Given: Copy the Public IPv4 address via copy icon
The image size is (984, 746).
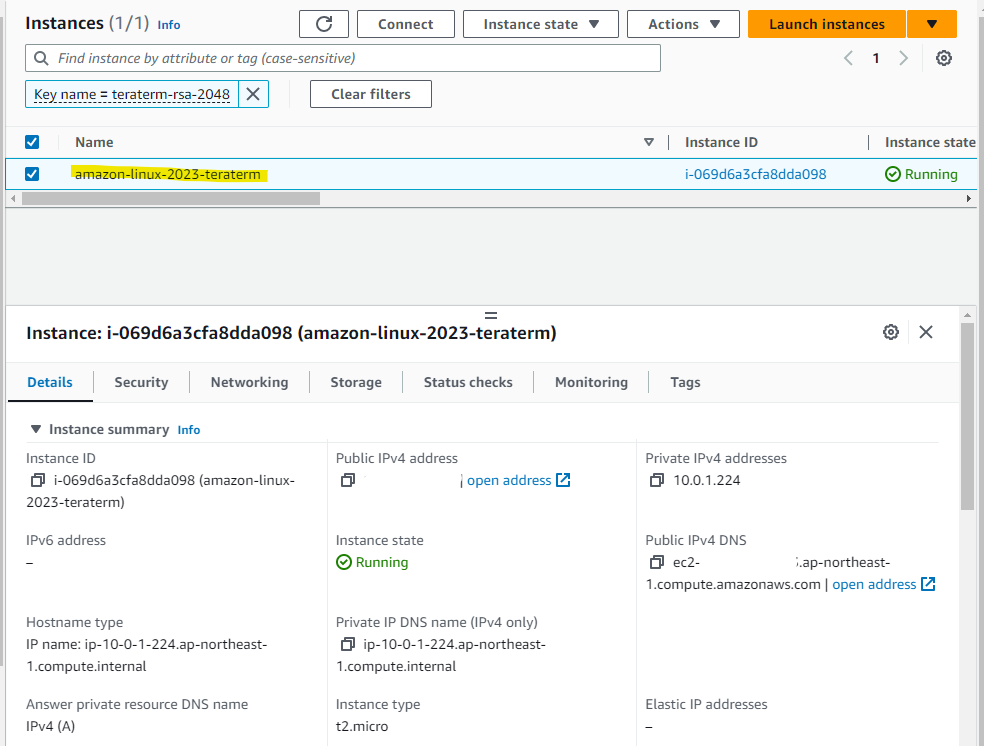Looking at the screenshot, I should [x=347, y=480].
